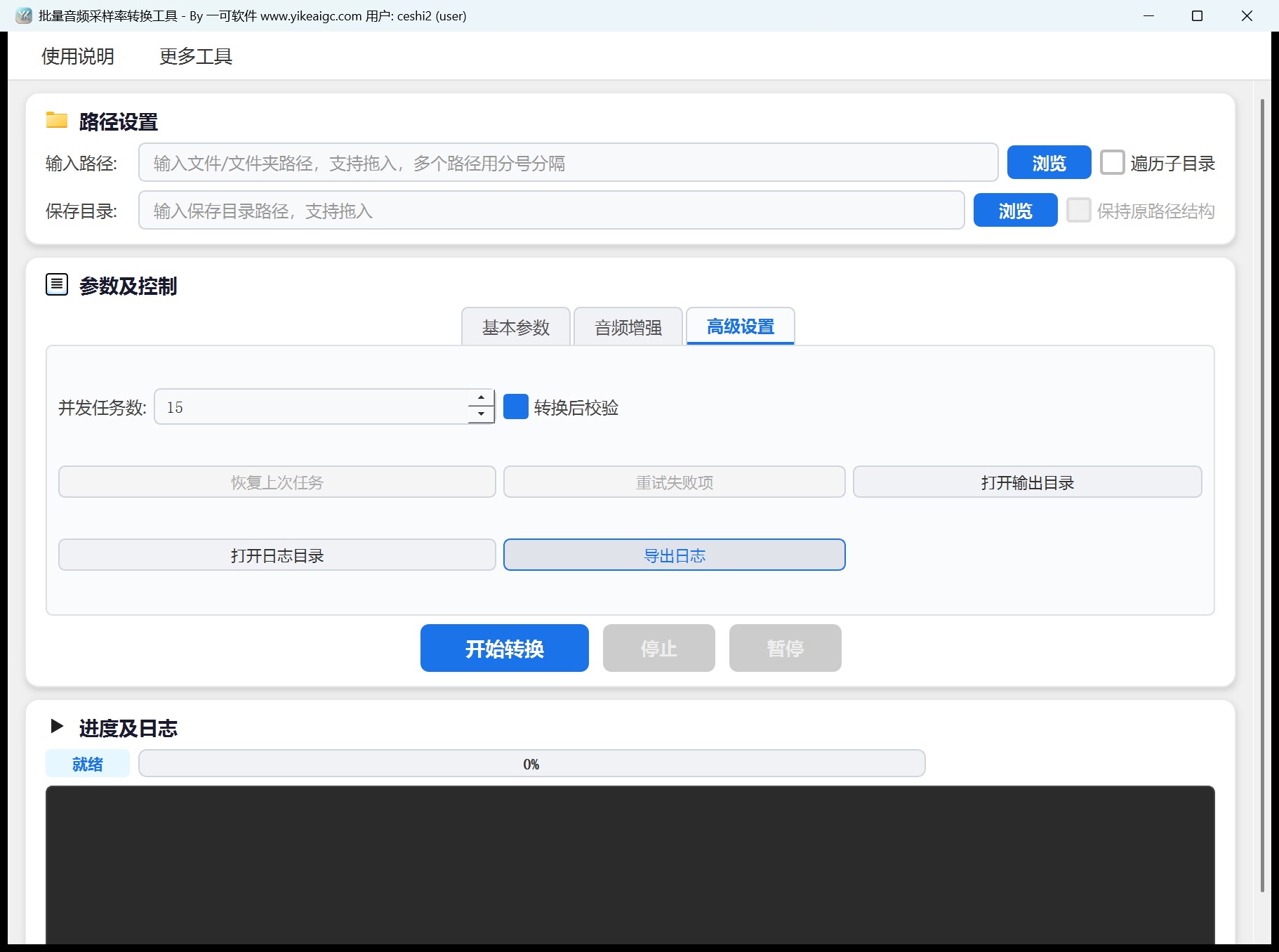The height and width of the screenshot is (952, 1279).
Task: Switch to the 基本参数 tab
Action: click(x=516, y=326)
